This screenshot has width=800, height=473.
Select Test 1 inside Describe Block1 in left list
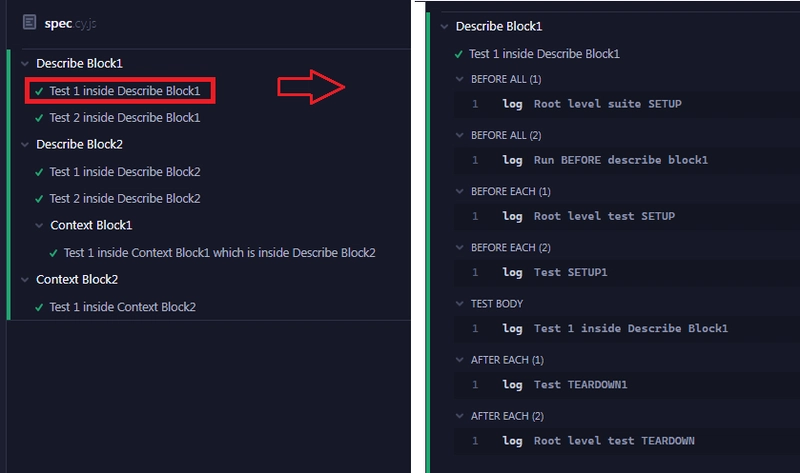click(x=125, y=91)
